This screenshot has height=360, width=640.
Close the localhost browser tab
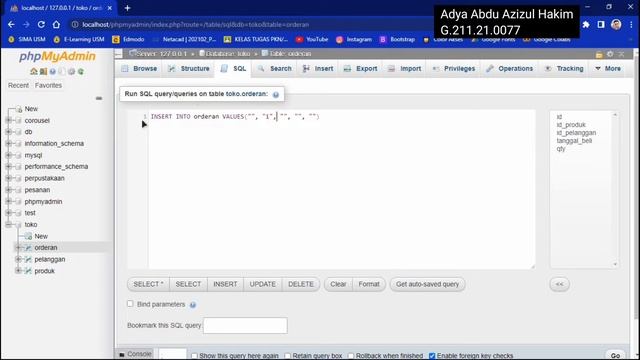click(x=109, y=8)
